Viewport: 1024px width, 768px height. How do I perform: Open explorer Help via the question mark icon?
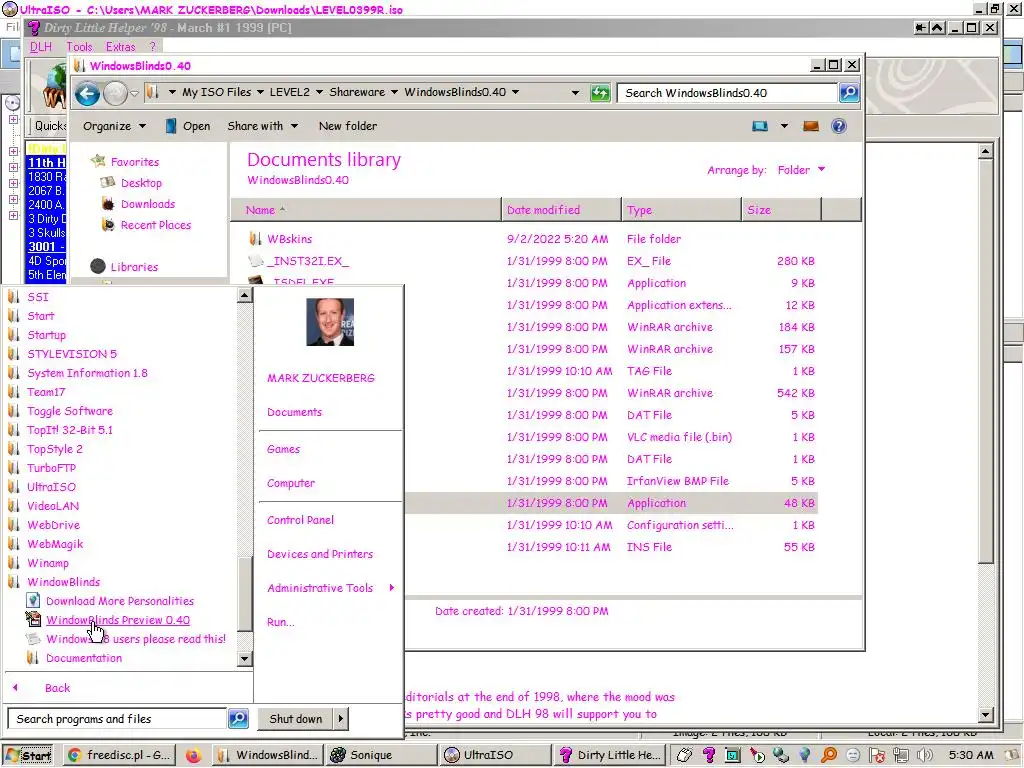click(839, 126)
